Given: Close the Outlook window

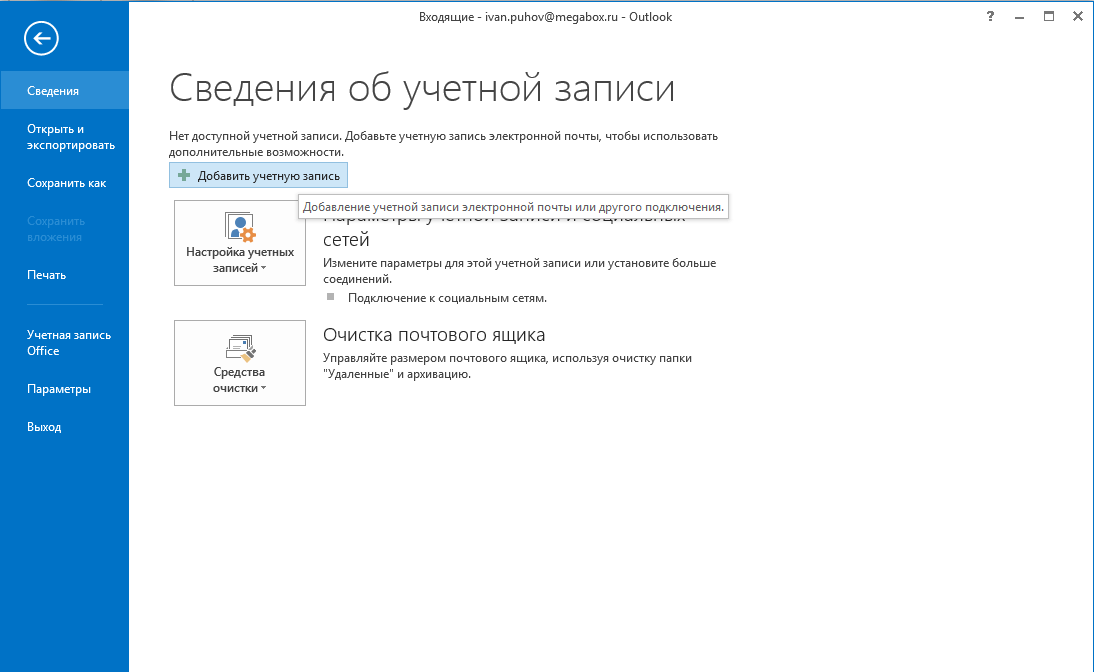Looking at the screenshot, I should pos(1078,16).
